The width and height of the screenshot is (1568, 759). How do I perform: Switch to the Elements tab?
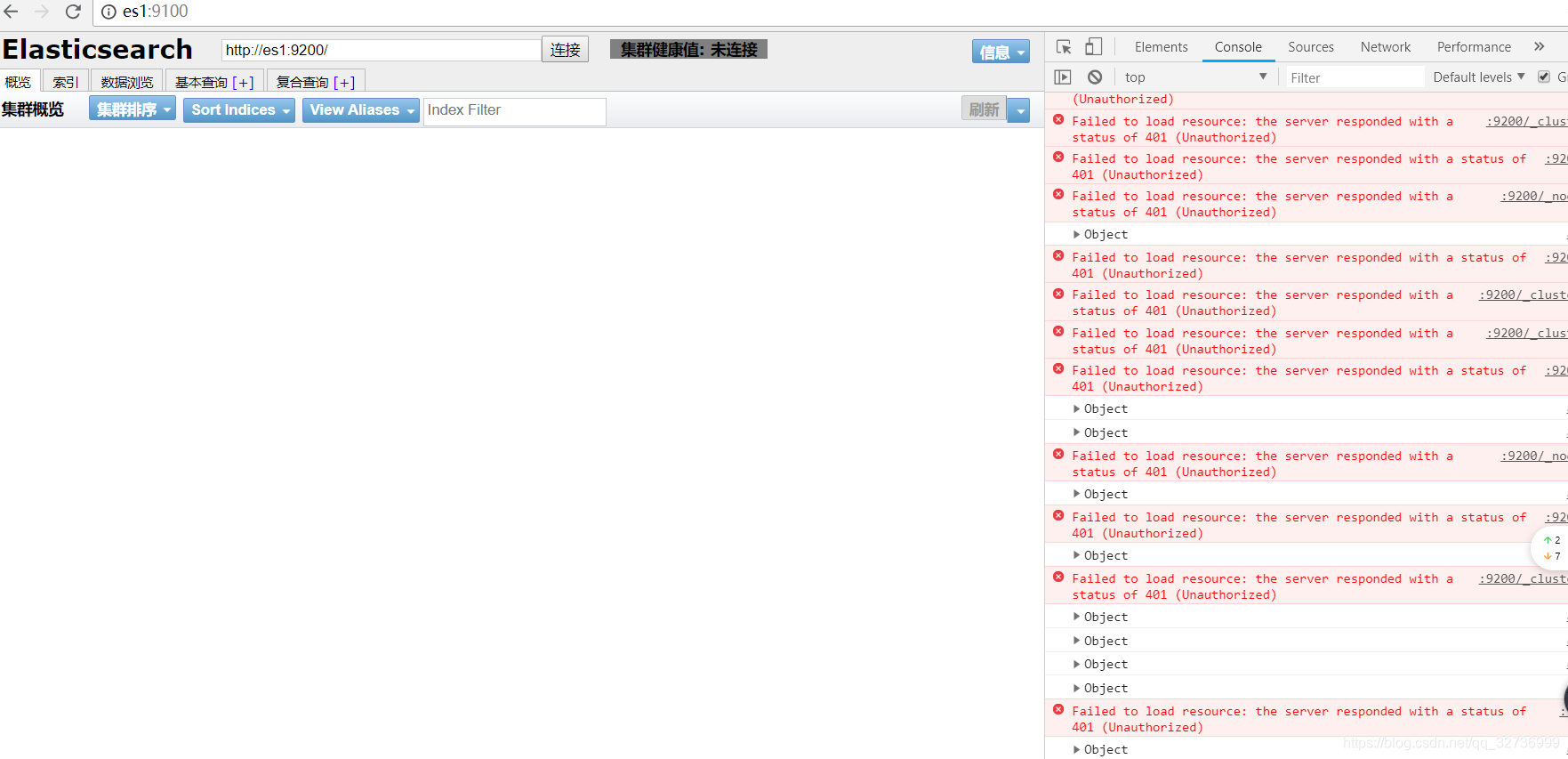(x=1161, y=47)
